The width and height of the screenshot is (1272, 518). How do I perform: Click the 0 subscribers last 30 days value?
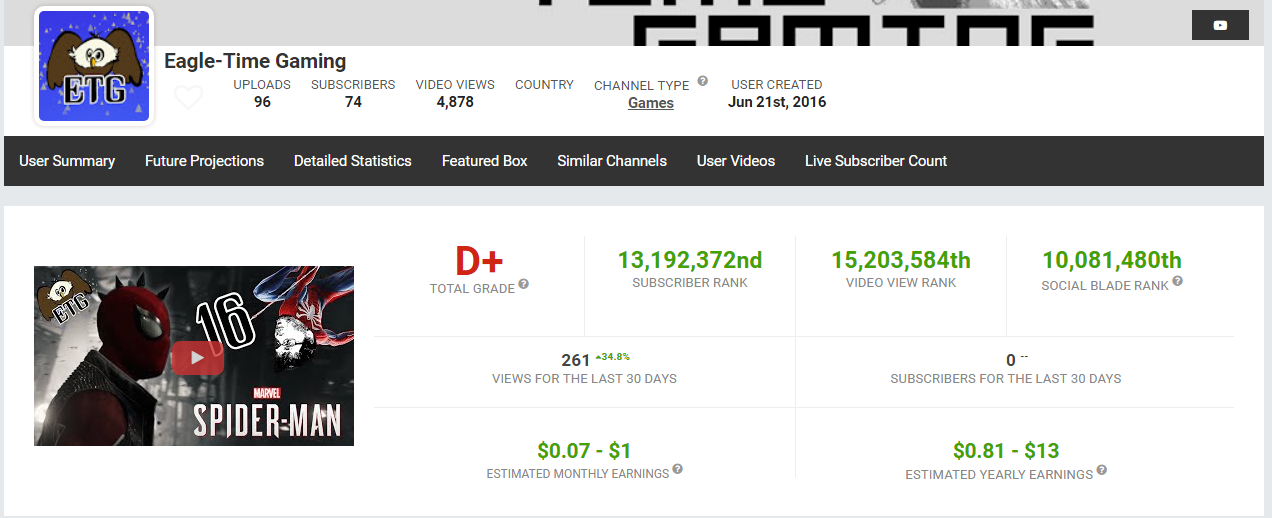1011,360
